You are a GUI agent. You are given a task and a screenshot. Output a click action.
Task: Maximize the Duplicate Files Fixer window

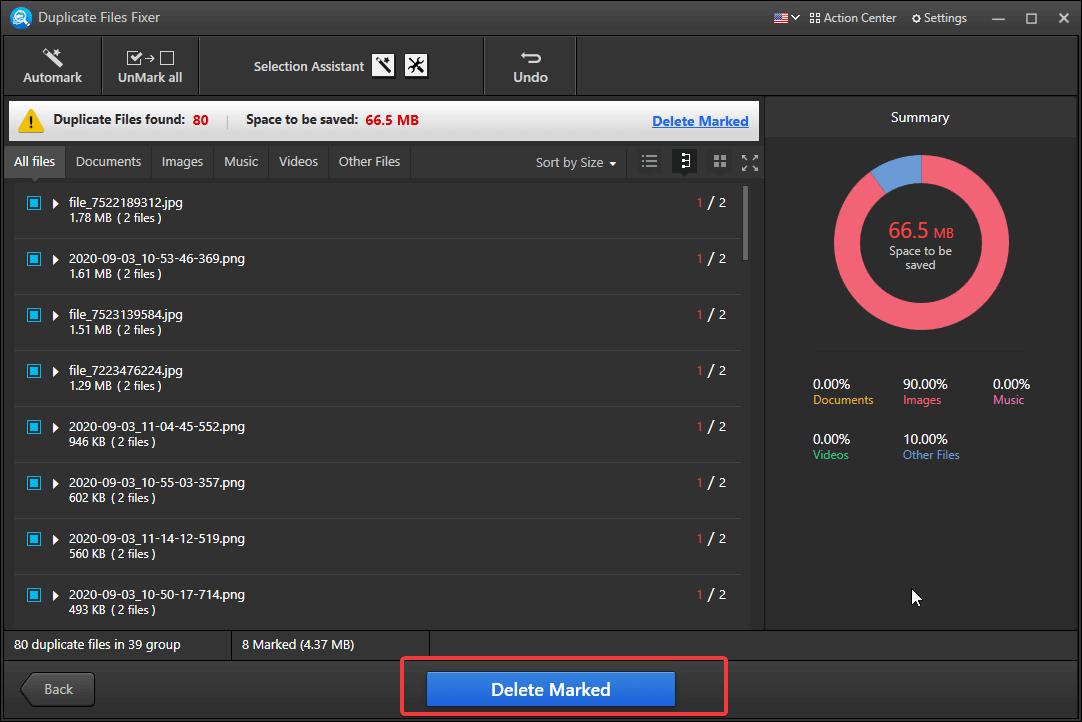(x=1032, y=19)
